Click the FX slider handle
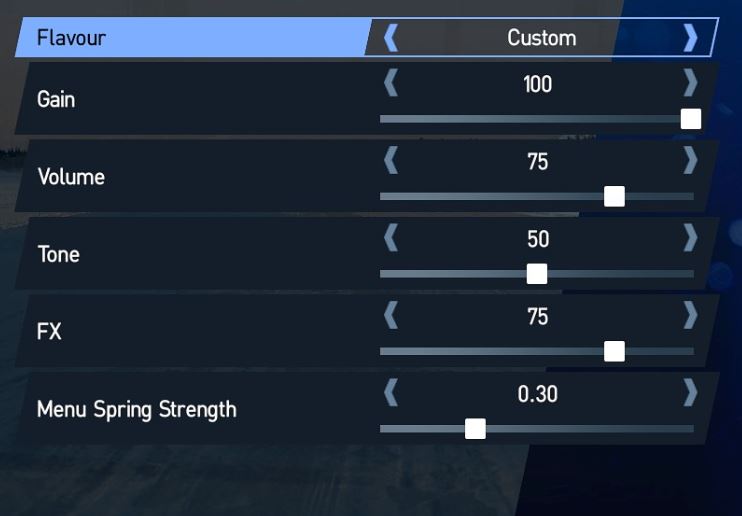This screenshot has width=742, height=516. click(x=614, y=351)
